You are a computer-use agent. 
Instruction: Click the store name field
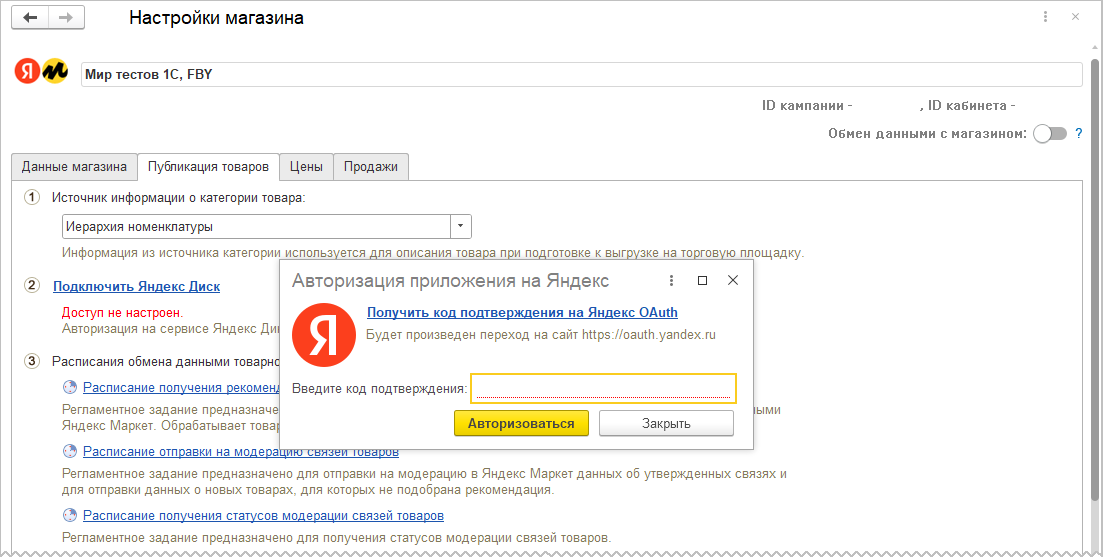[580, 75]
